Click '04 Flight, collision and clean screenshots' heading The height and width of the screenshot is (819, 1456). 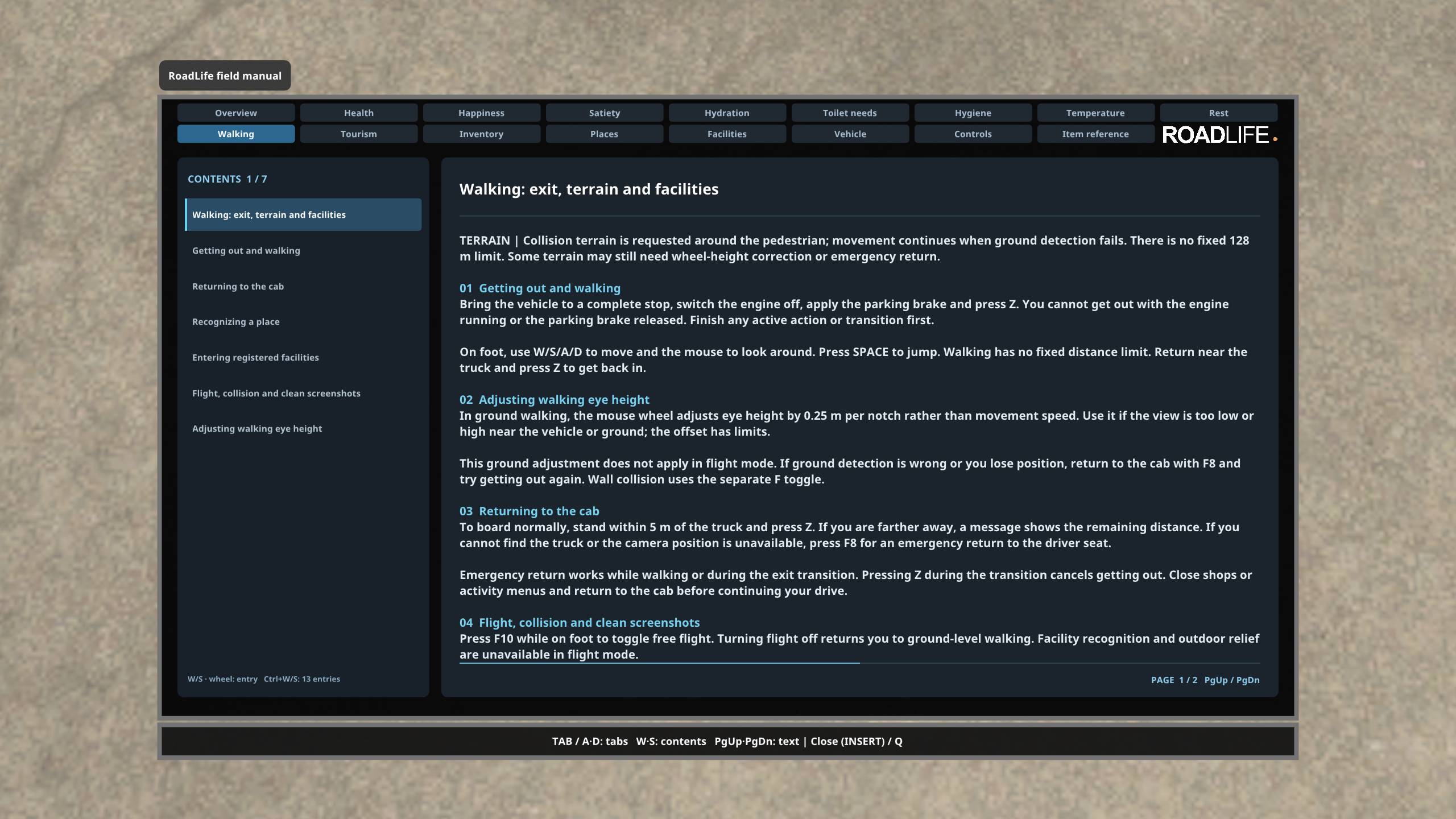click(x=580, y=622)
